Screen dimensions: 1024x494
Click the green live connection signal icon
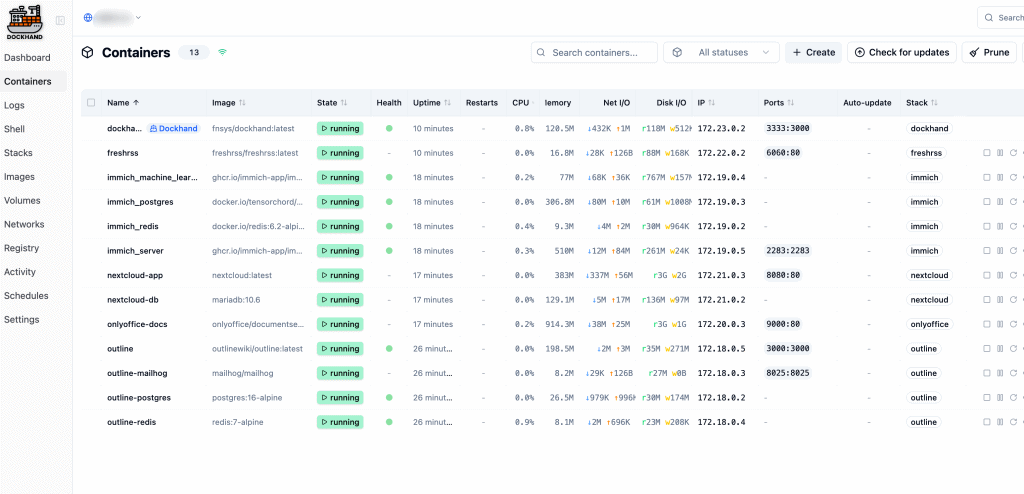[x=222, y=52]
